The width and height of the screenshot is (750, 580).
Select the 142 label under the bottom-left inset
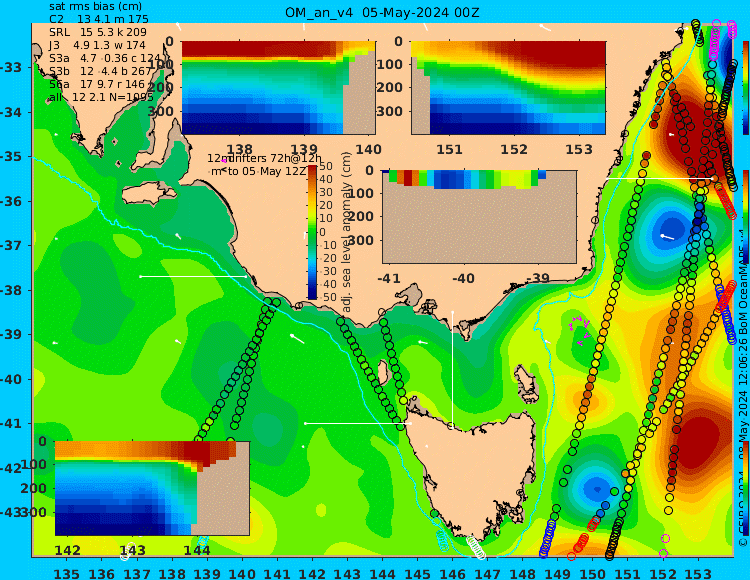pyautogui.click(x=67, y=550)
